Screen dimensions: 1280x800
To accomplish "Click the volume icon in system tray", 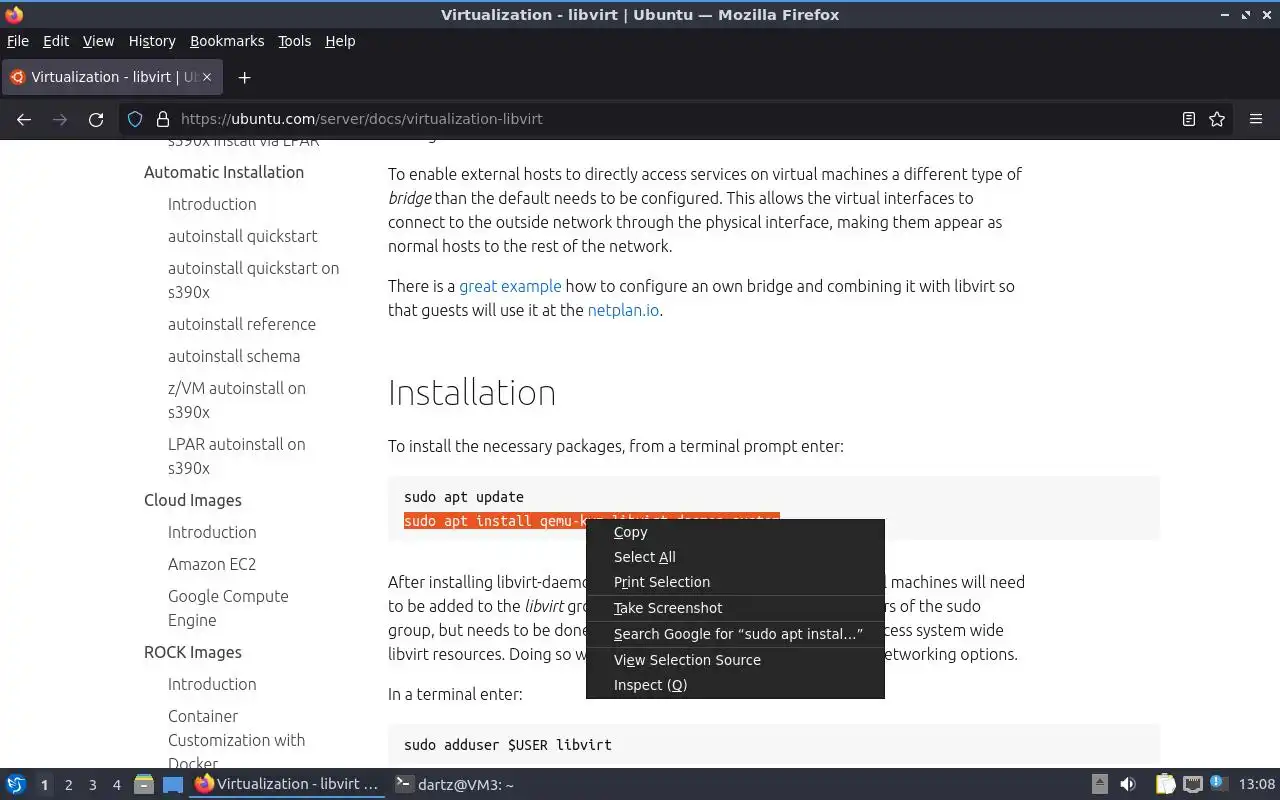I will [1128, 784].
